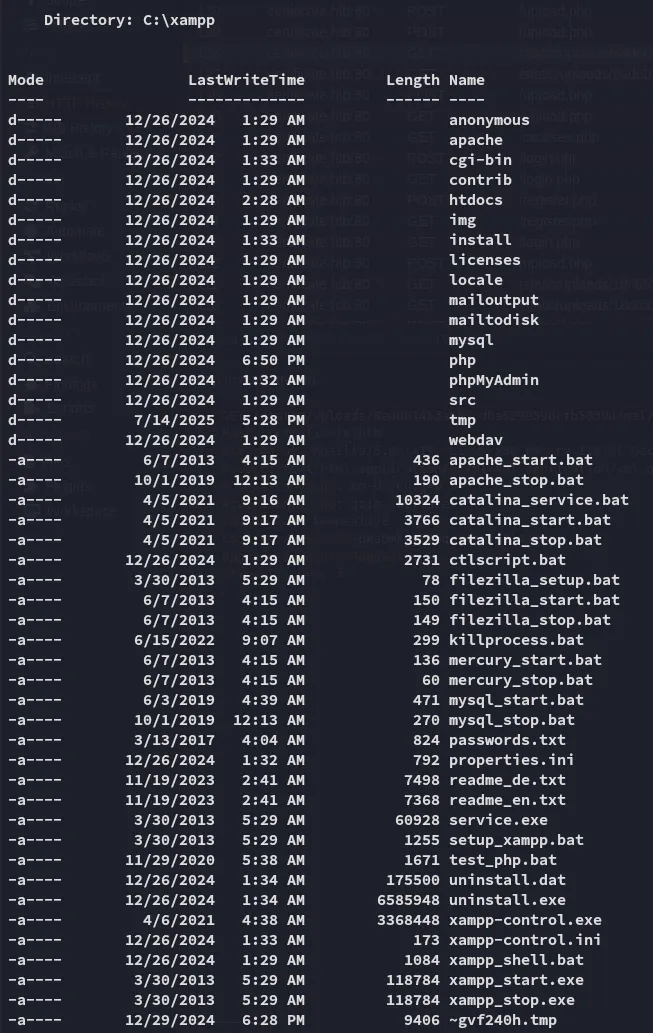Click the ~gvf240h.tmp file name
653x1033 pixels.
point(503,1020)
